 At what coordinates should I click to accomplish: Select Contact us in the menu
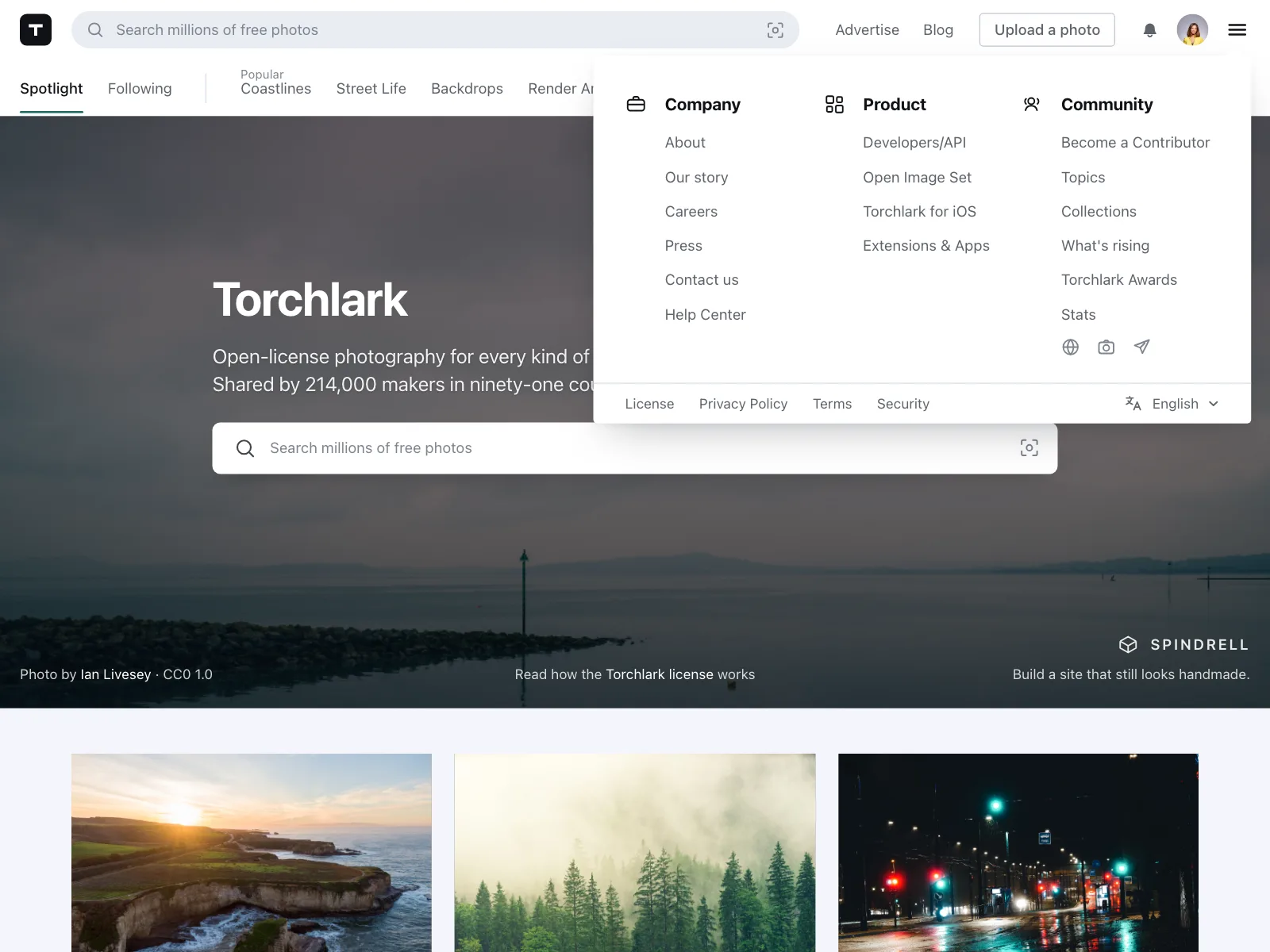(x=702, y=280)
